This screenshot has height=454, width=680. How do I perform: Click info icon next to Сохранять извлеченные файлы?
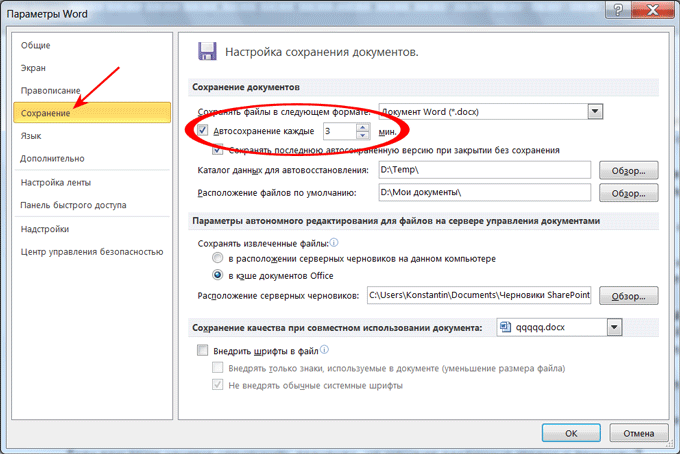(333, 241)
